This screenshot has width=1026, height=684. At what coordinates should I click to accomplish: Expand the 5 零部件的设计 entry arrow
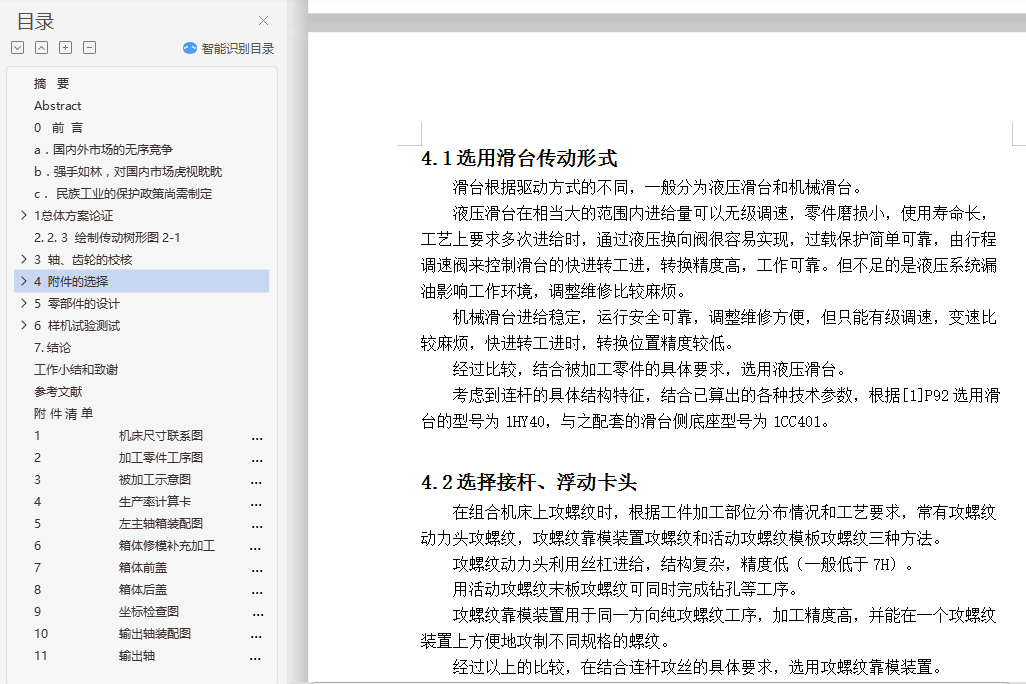24,303
